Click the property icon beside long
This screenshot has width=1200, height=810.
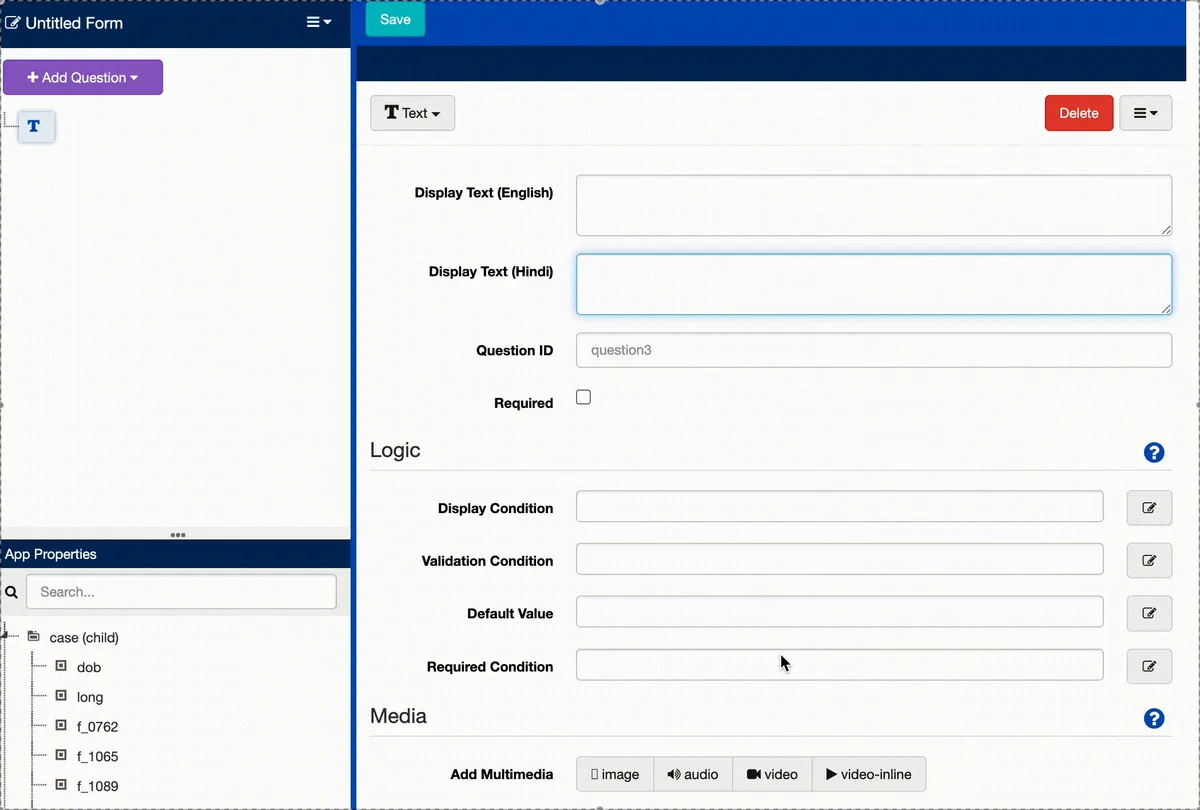coord(61,696)
